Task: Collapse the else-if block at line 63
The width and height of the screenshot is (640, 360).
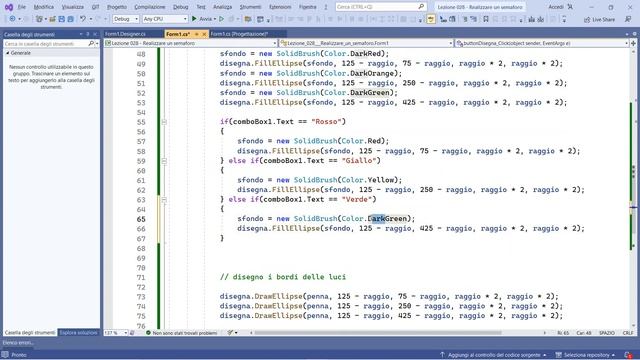Action: tap(164, 200)
